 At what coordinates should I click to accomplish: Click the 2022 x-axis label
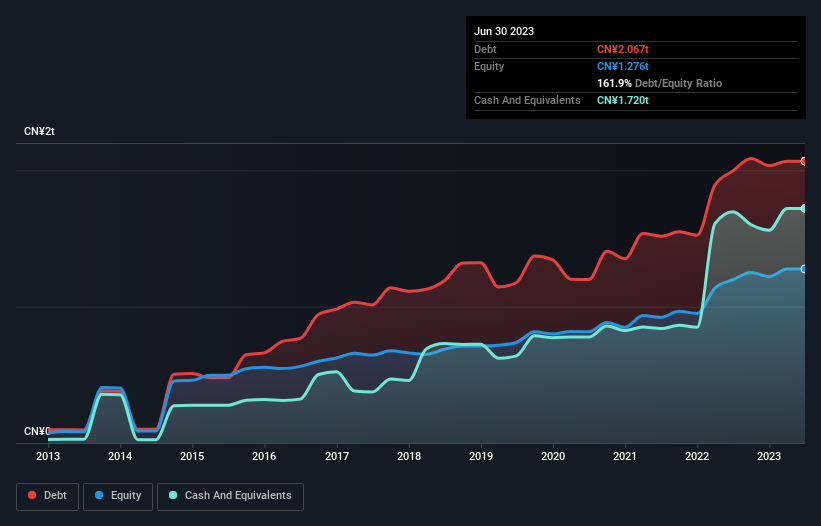click(697, 456)
